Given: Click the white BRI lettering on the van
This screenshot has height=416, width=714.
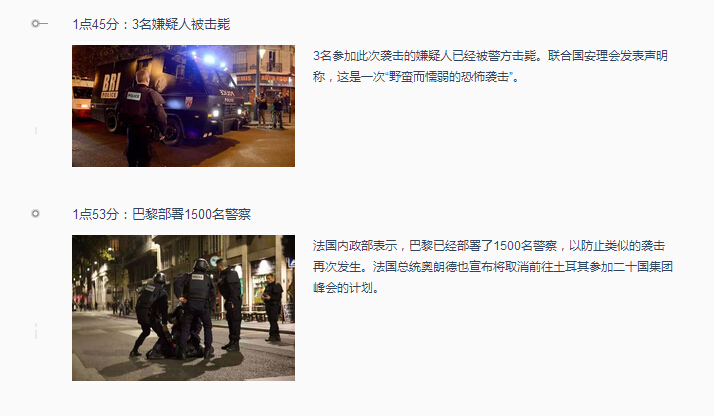Looking at the screenshot, I should [x=111, y=84].
